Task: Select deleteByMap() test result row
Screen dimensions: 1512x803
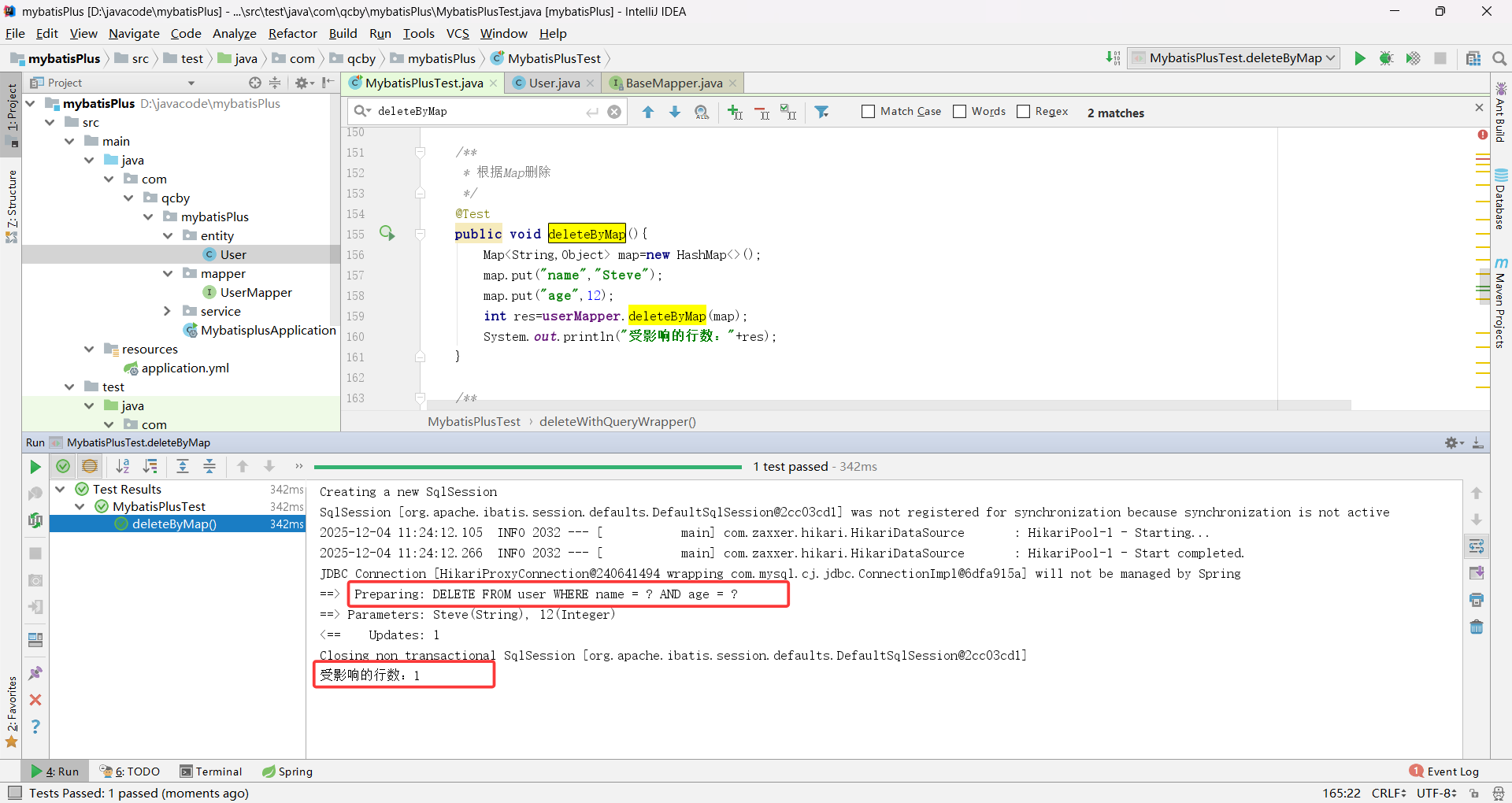Action: point(177,524)
